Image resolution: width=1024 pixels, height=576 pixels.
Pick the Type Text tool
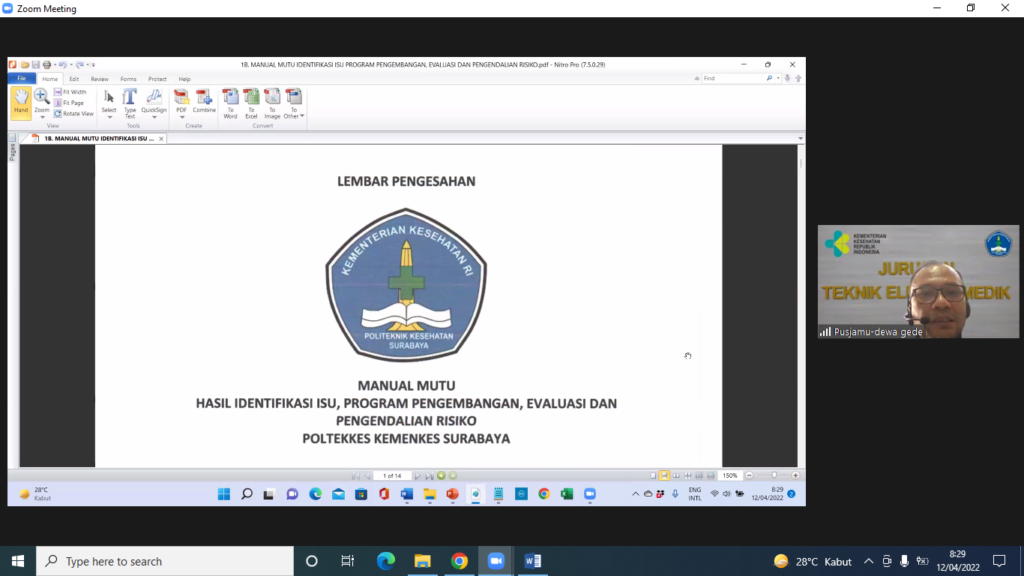pos(130,103)
